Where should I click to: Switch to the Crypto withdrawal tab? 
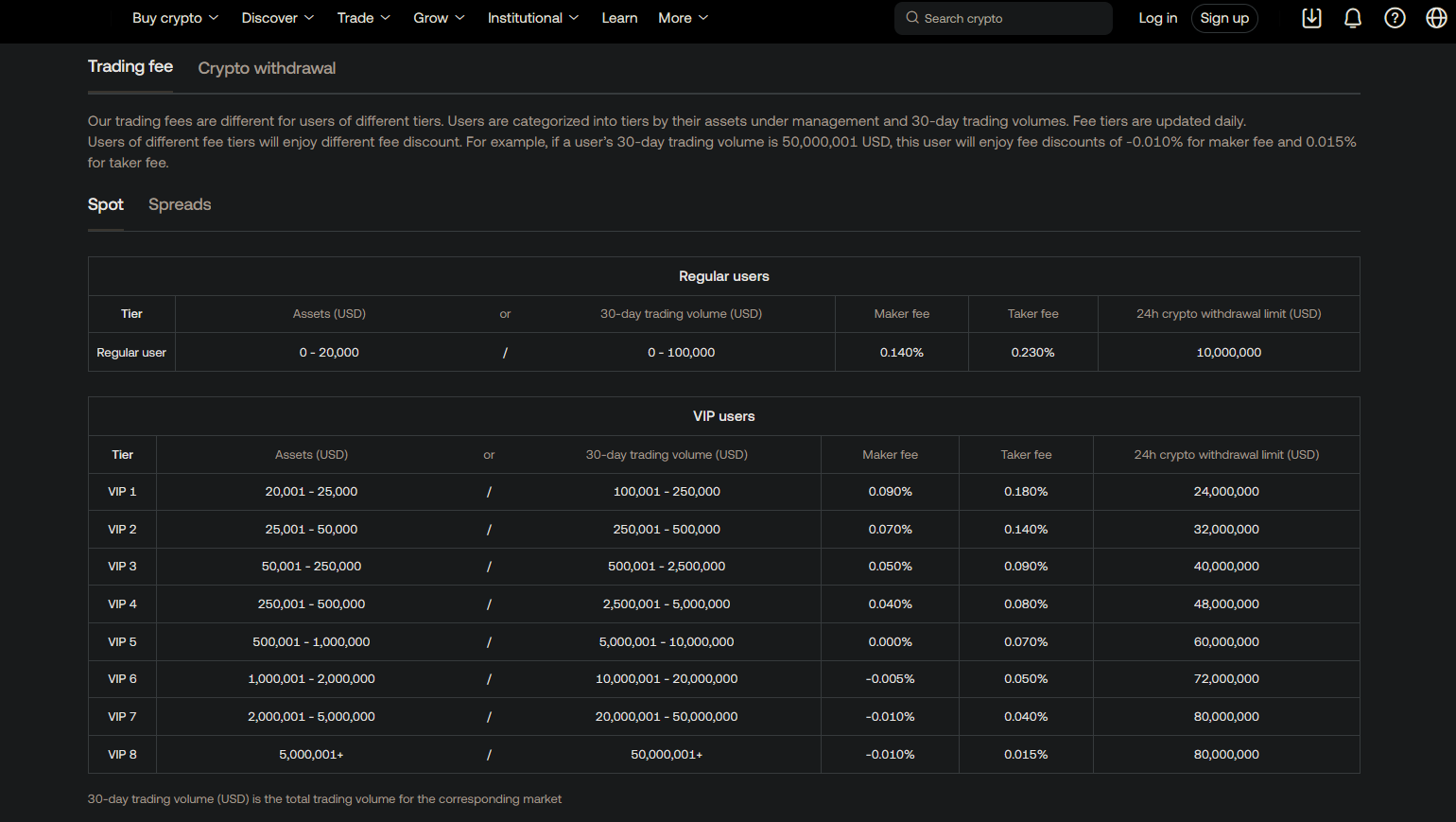[x=266, y=67]
